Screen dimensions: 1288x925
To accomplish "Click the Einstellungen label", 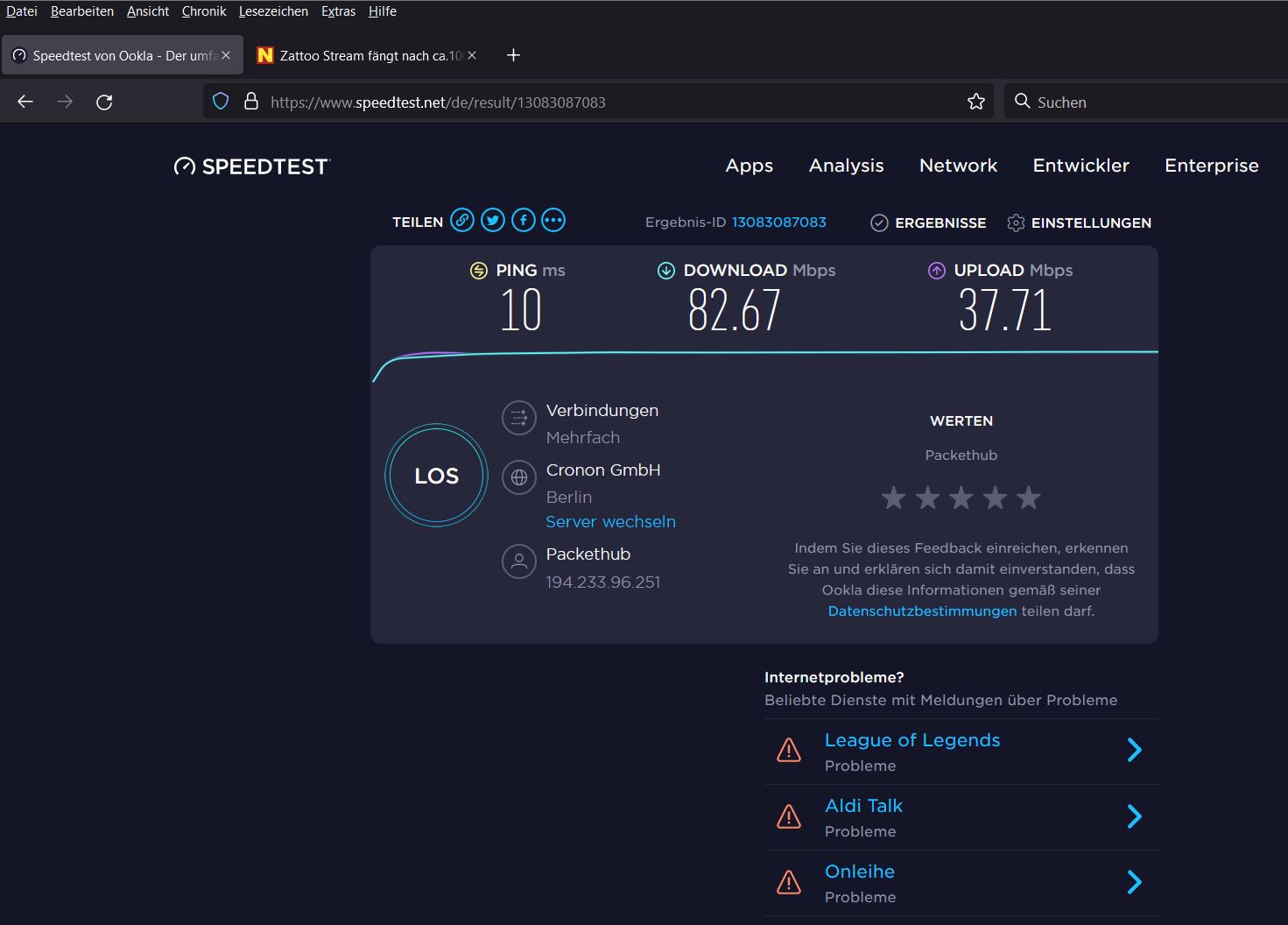I will [x=1091, y=223].
